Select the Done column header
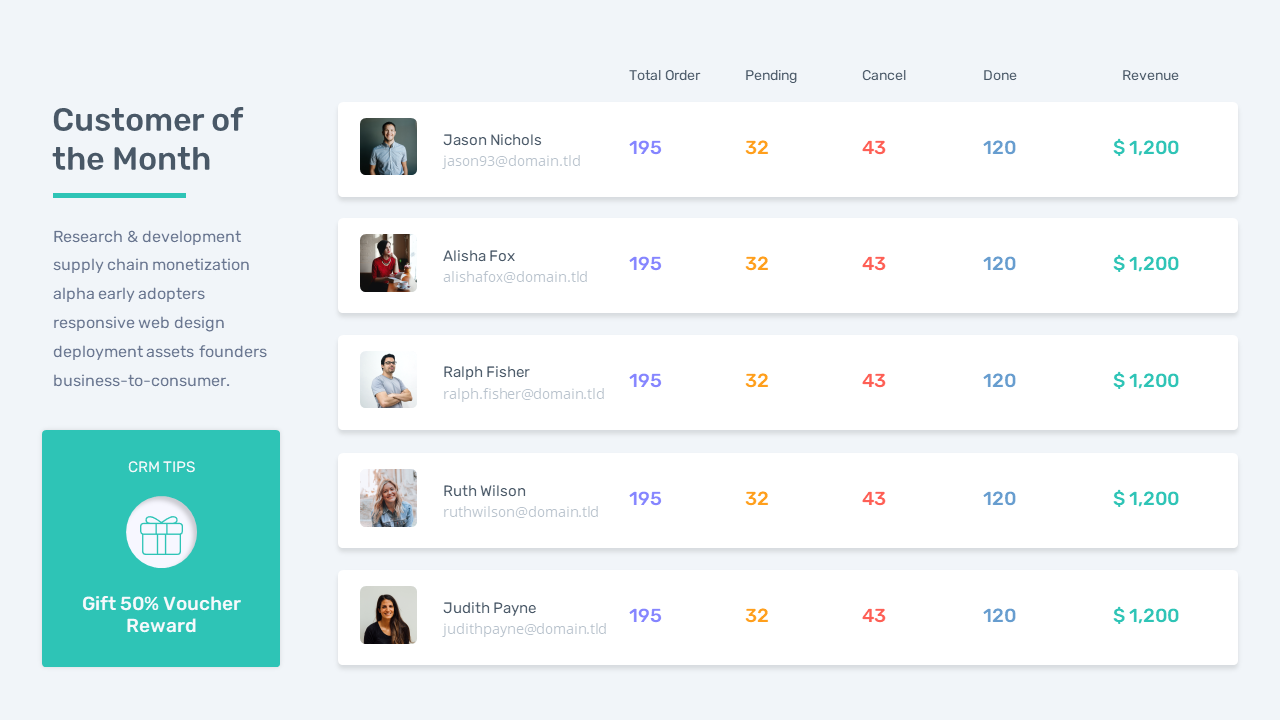 [1000, 75]
